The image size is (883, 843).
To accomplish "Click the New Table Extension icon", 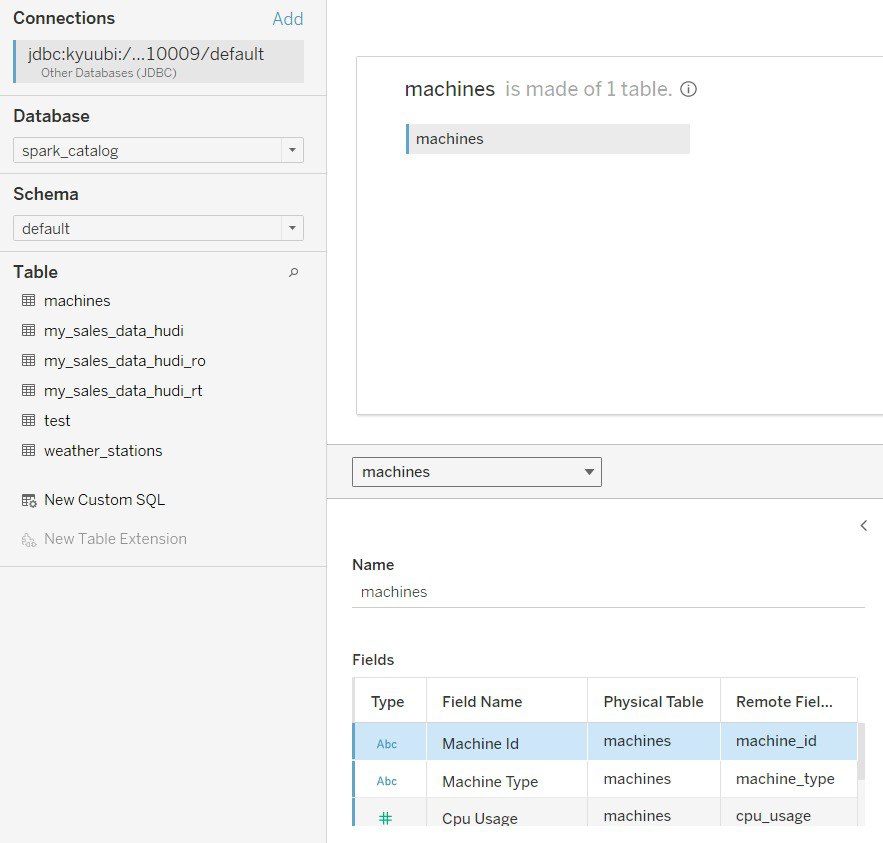I will click(x=27, y=538).
